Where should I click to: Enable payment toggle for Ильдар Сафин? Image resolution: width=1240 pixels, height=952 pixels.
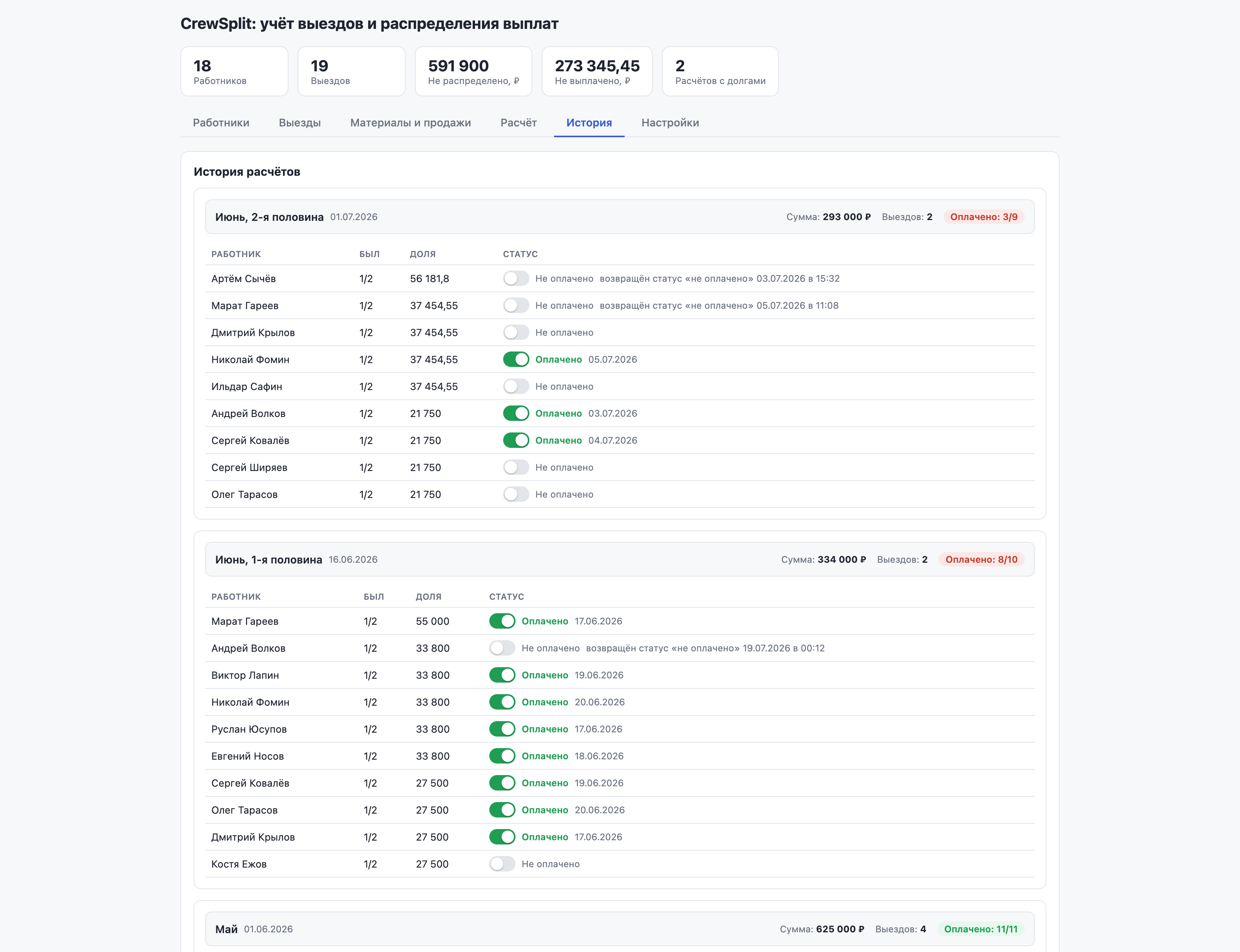click(x=516, y=387)
